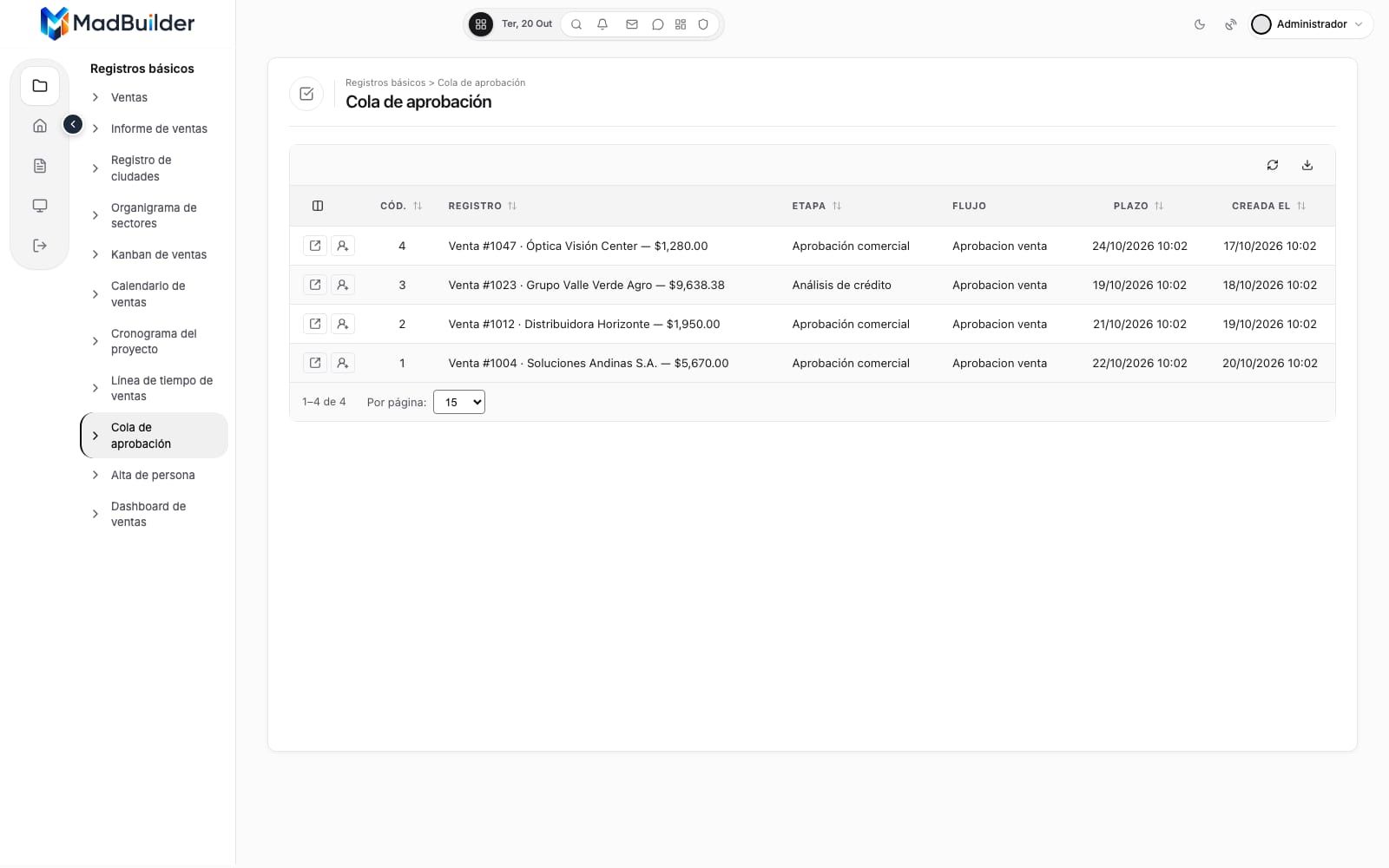Open the Administrador user dropdown
This screenshot has width=1389, height=868.
[1311, 24]
